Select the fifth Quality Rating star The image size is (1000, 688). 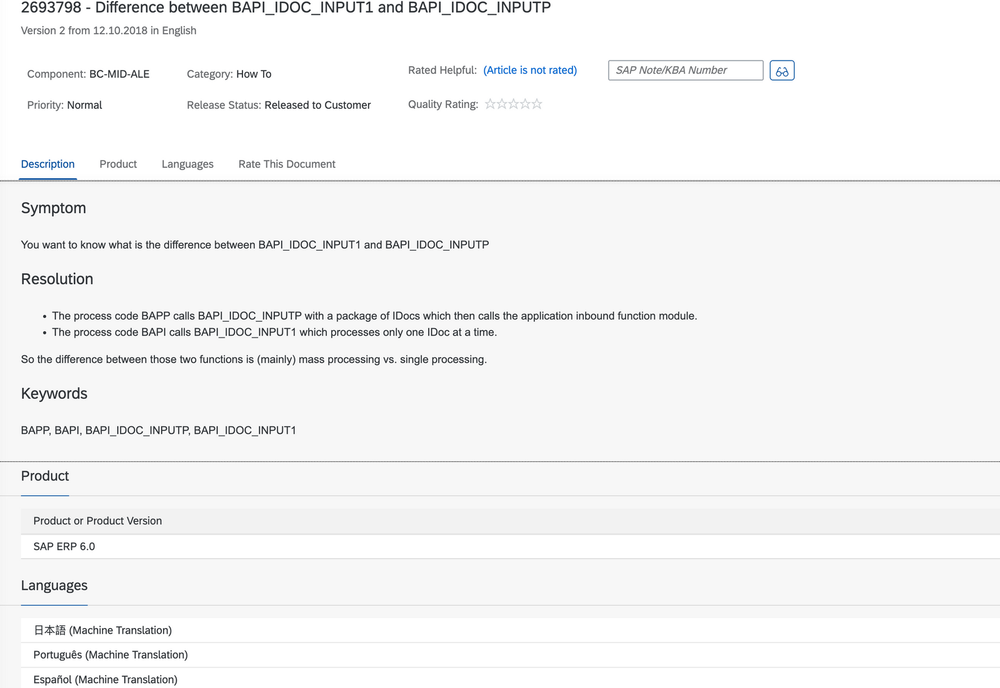537,104
